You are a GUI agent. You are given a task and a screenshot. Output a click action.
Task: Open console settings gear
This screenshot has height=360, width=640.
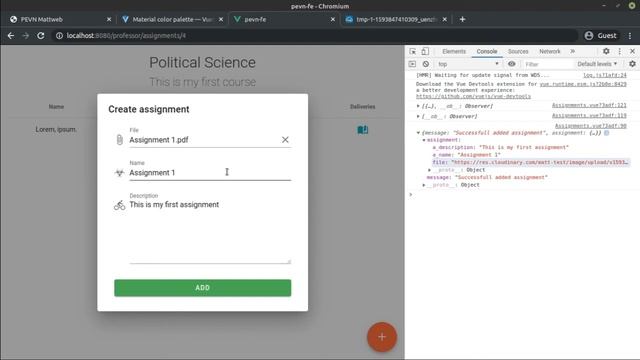click(632, 64)
